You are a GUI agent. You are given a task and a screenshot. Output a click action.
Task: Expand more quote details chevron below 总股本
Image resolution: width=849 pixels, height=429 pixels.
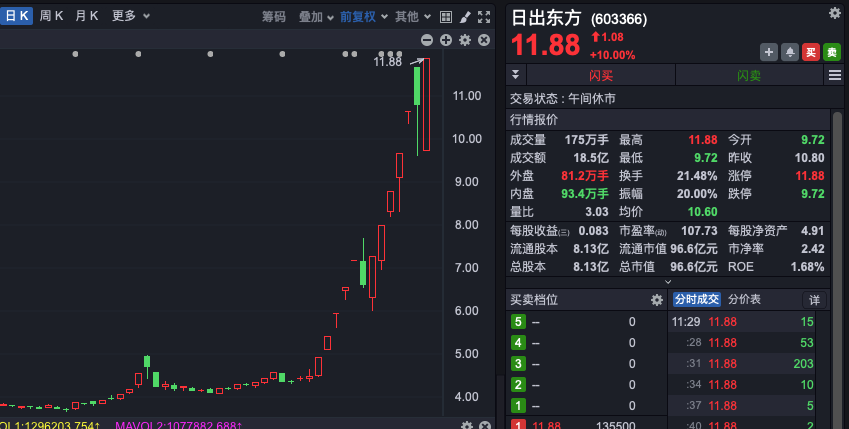668,282
